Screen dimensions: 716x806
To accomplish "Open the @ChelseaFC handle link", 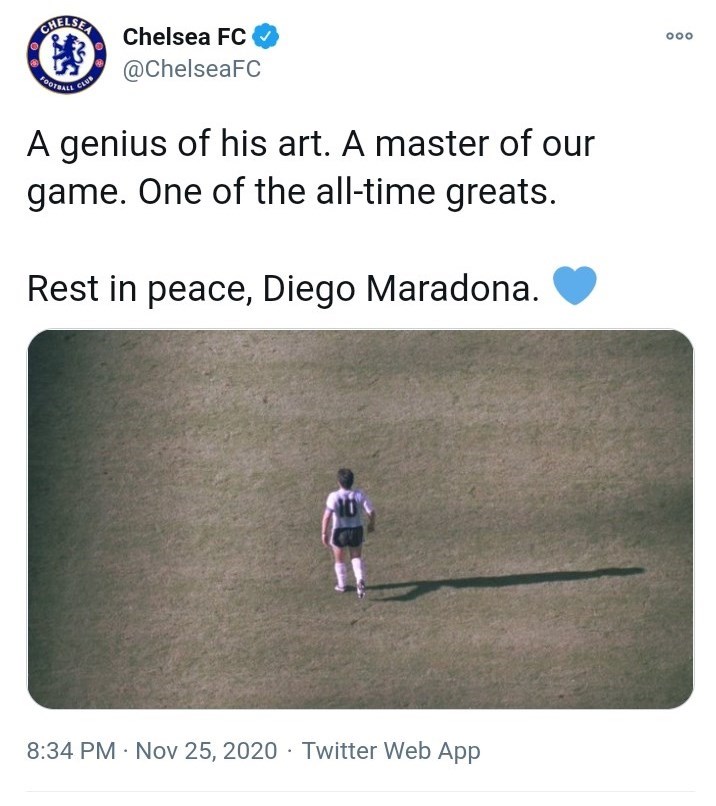I will pyautogui.click(x=191, y=71).
